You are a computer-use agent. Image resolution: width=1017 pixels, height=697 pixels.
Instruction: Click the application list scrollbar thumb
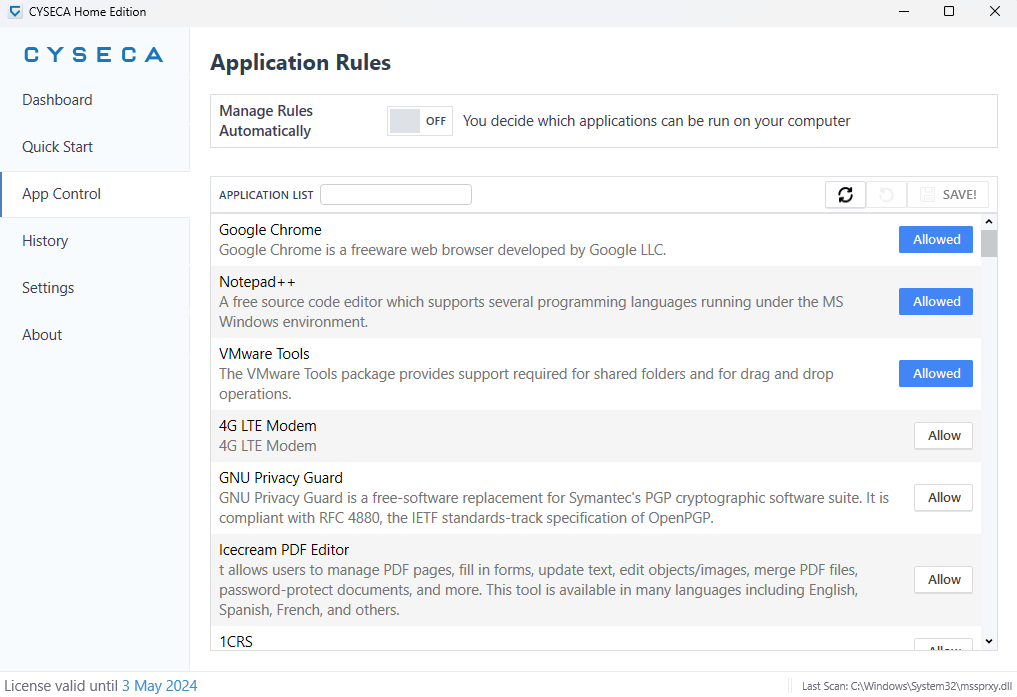pos(988,244)
